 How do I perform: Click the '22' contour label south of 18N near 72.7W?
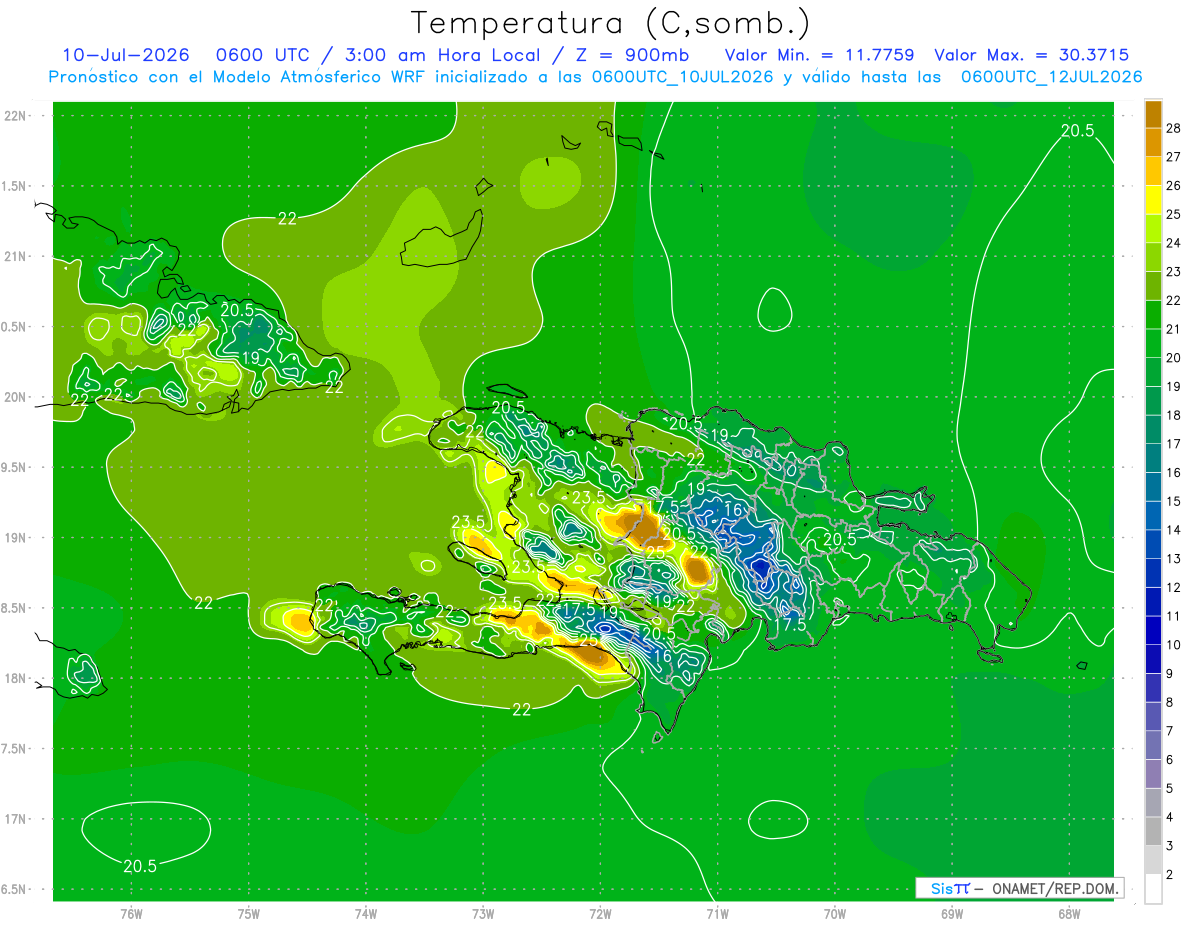pyautogui.click(x=521, y=710)
